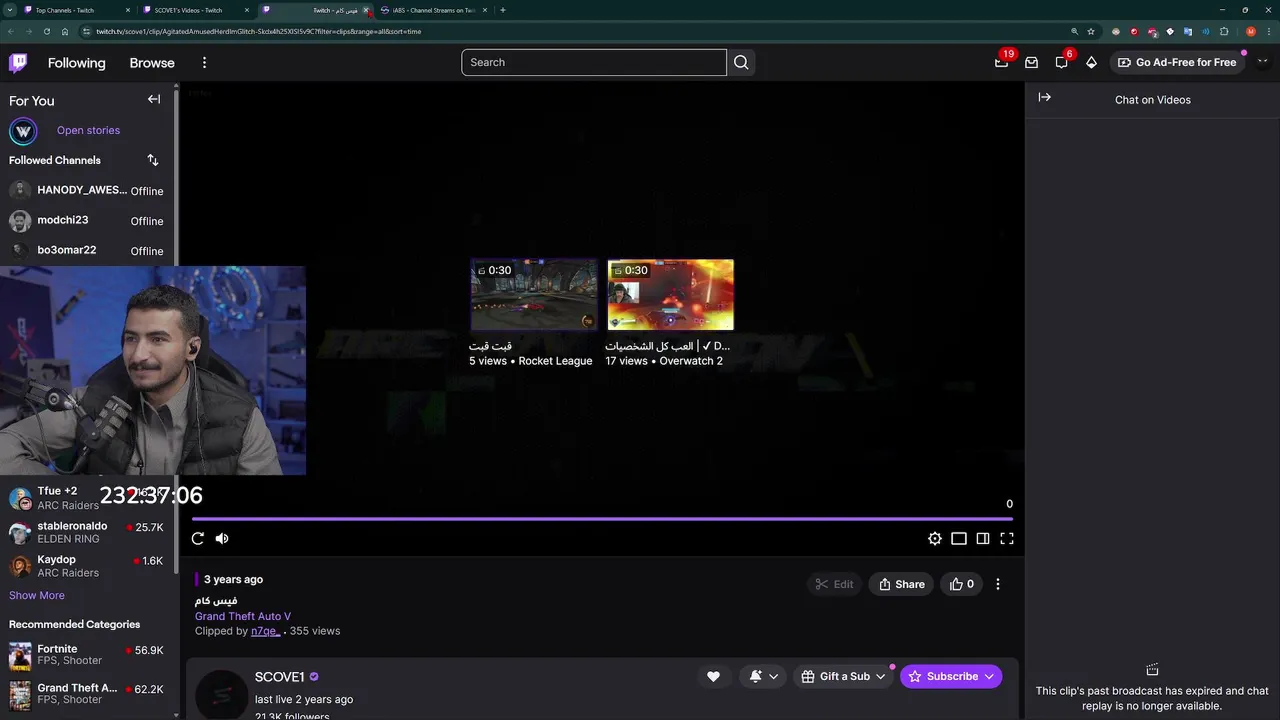Open the Following tab
The width and height of the screenshot is (1280, 720).
coord(76,63)
